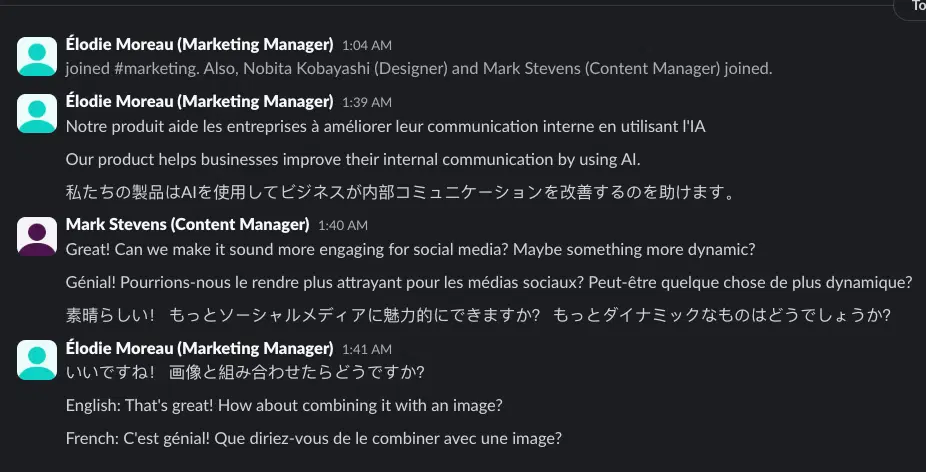Click the French 'Notre produit aide les entreprises' message
Image resolution: width=926 pixels, height=472 pixels.
pyautogui.click(x=386, y=126)
